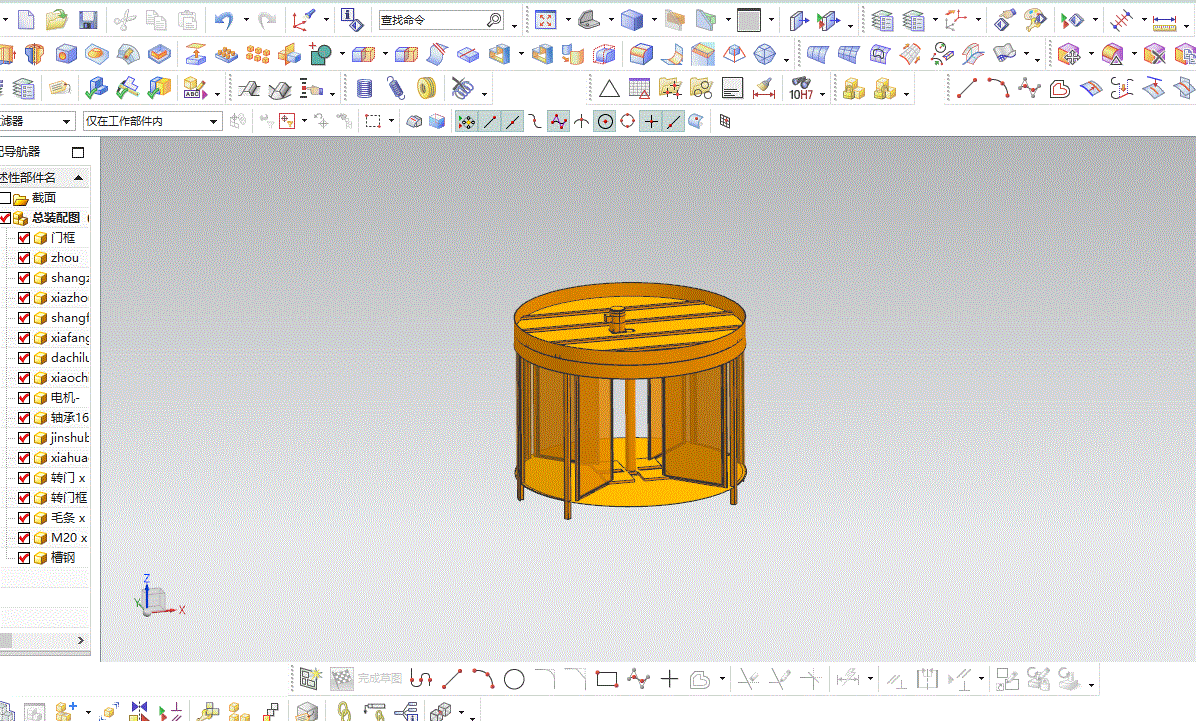Pick the line sketch tool
The width and height of the screenshot is (1196, 721).
(452, 678)
